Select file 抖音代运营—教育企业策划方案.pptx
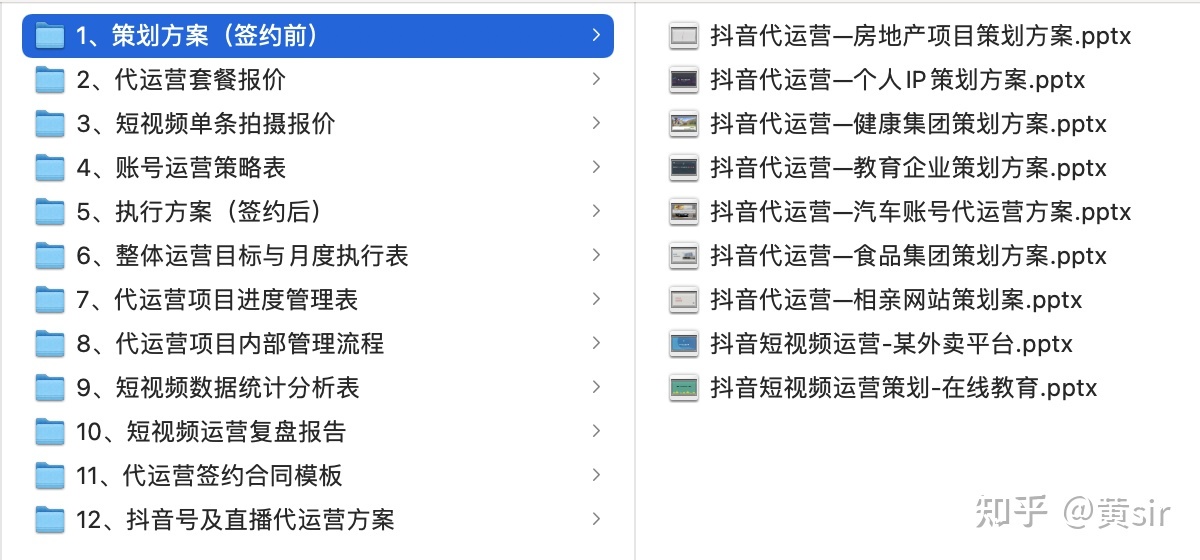 [908, 169]
